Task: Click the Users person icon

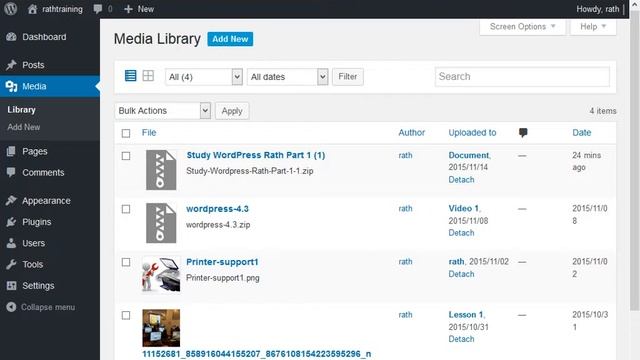Action: pos(11,243)
